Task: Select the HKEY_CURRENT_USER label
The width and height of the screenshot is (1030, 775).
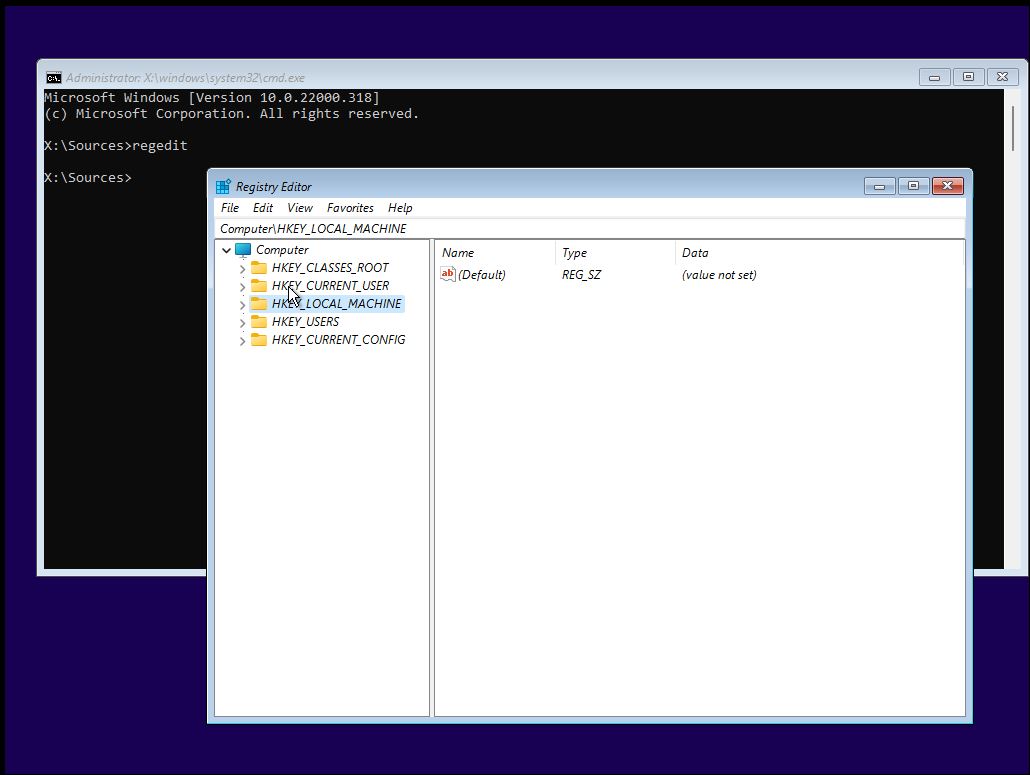Action: pyautogui.click(x=330, y=286)
